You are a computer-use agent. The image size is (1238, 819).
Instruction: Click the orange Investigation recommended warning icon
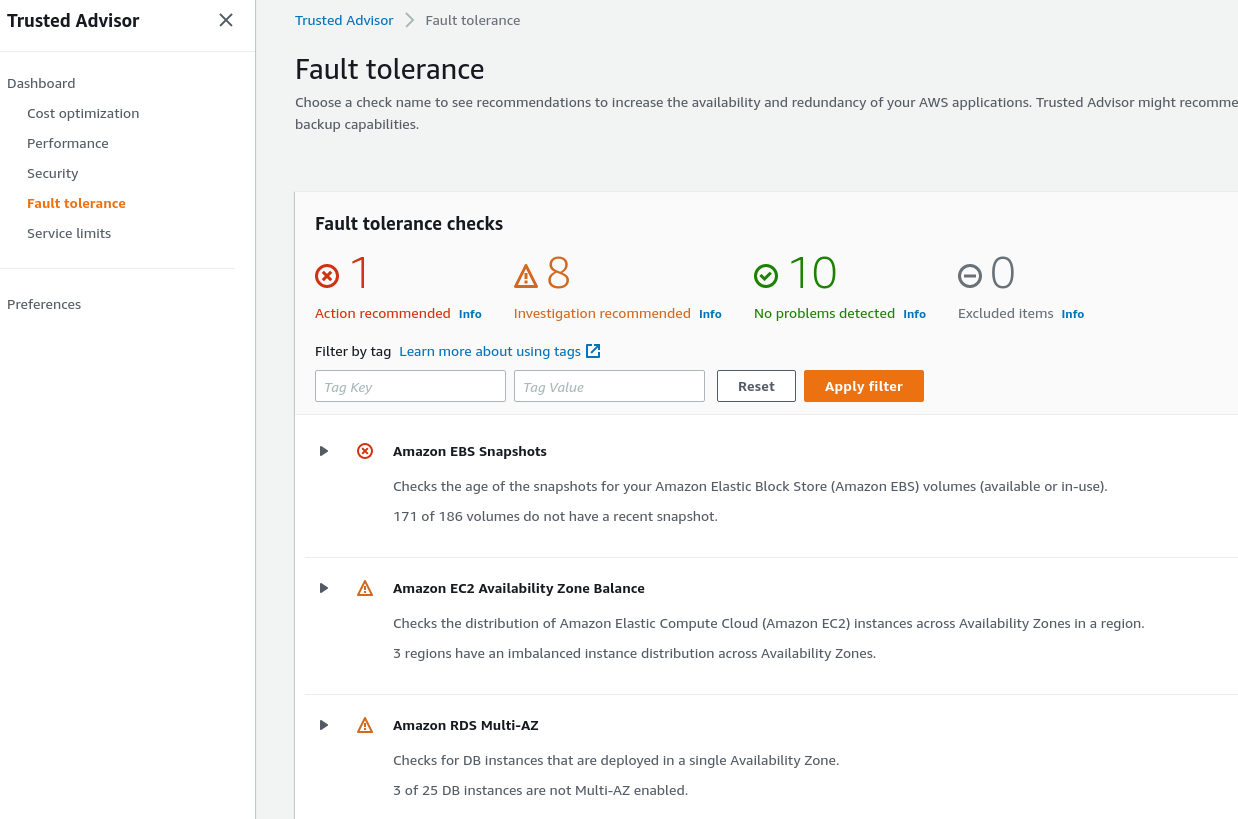tap(526, 275)
